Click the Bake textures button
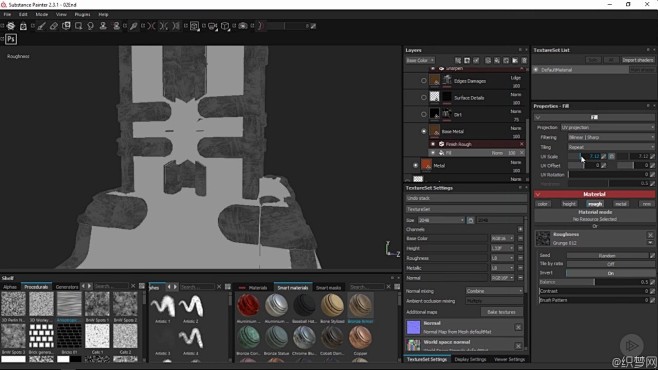 501,312
